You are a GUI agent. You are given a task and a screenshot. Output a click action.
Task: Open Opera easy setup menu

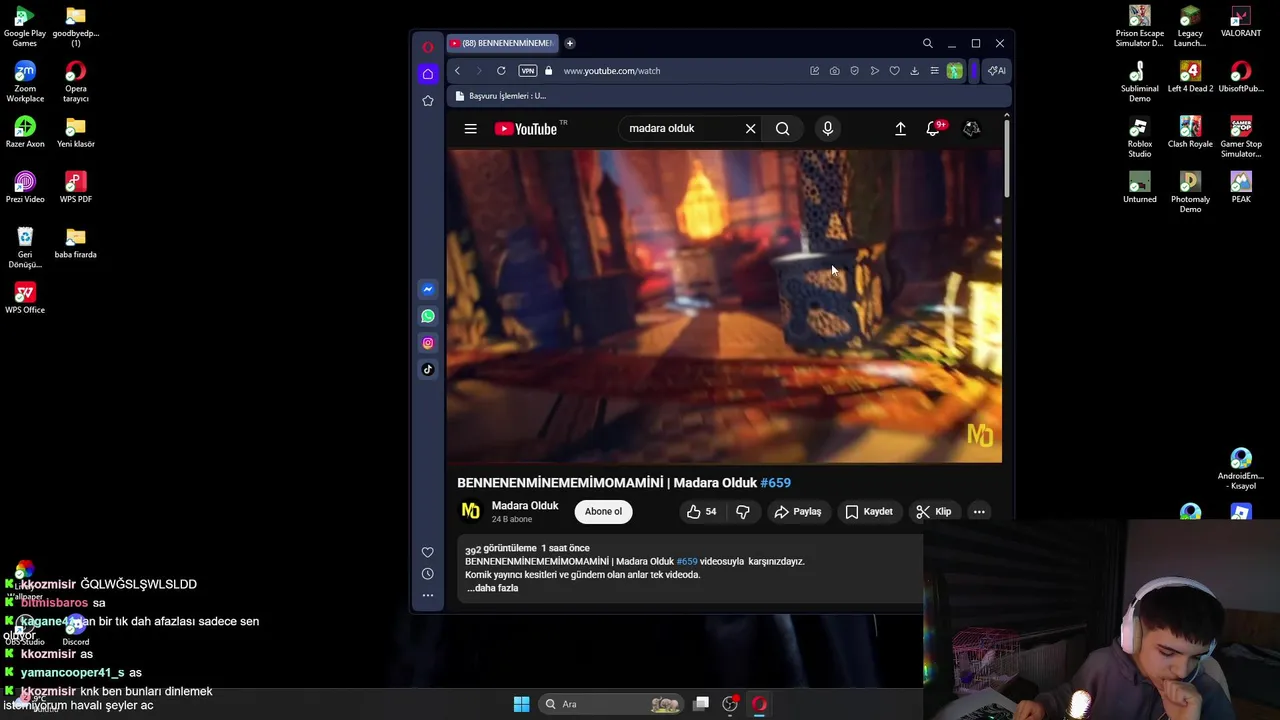point(934,71)
